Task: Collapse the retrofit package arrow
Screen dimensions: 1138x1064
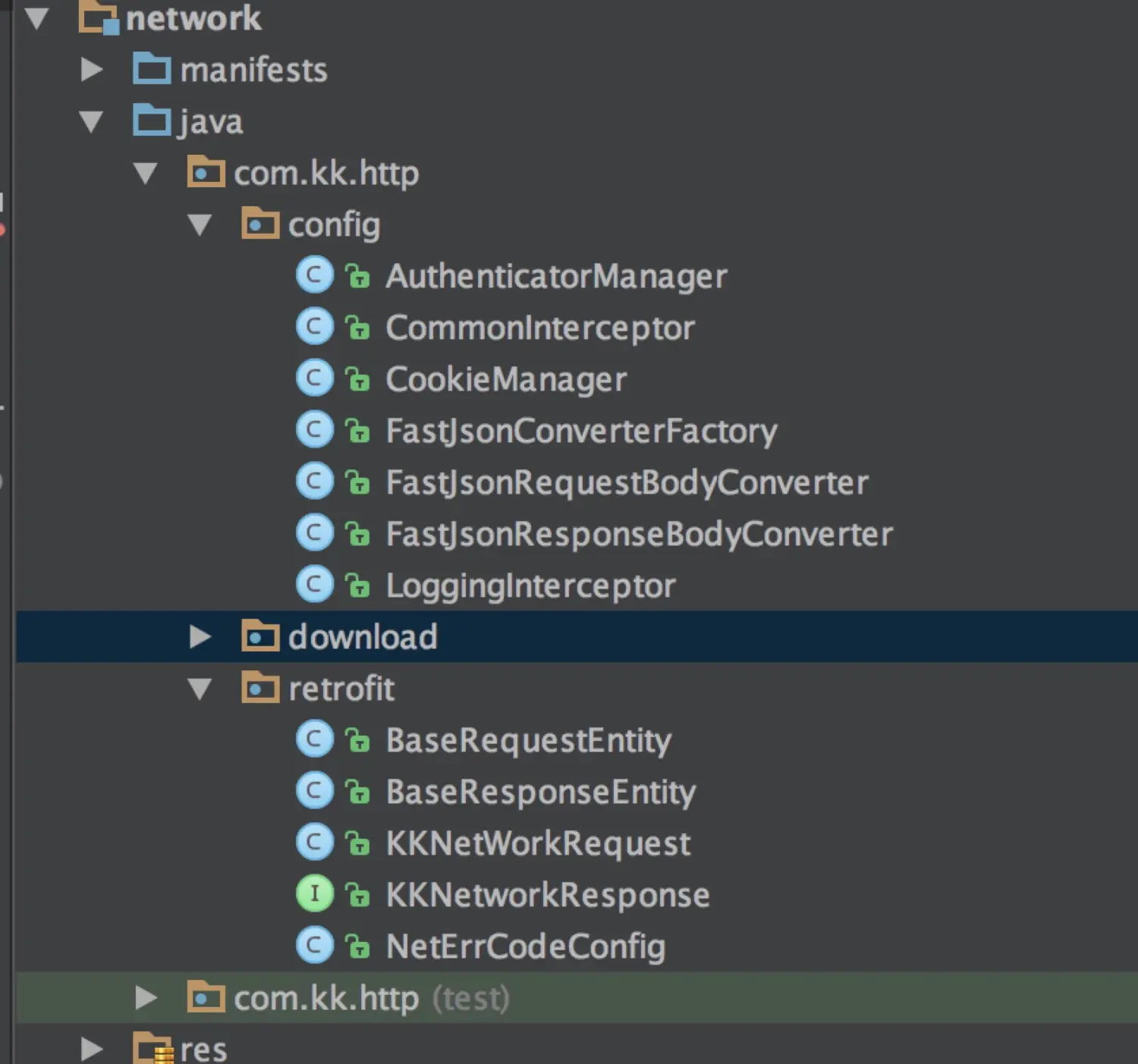Action: [200, 689]
